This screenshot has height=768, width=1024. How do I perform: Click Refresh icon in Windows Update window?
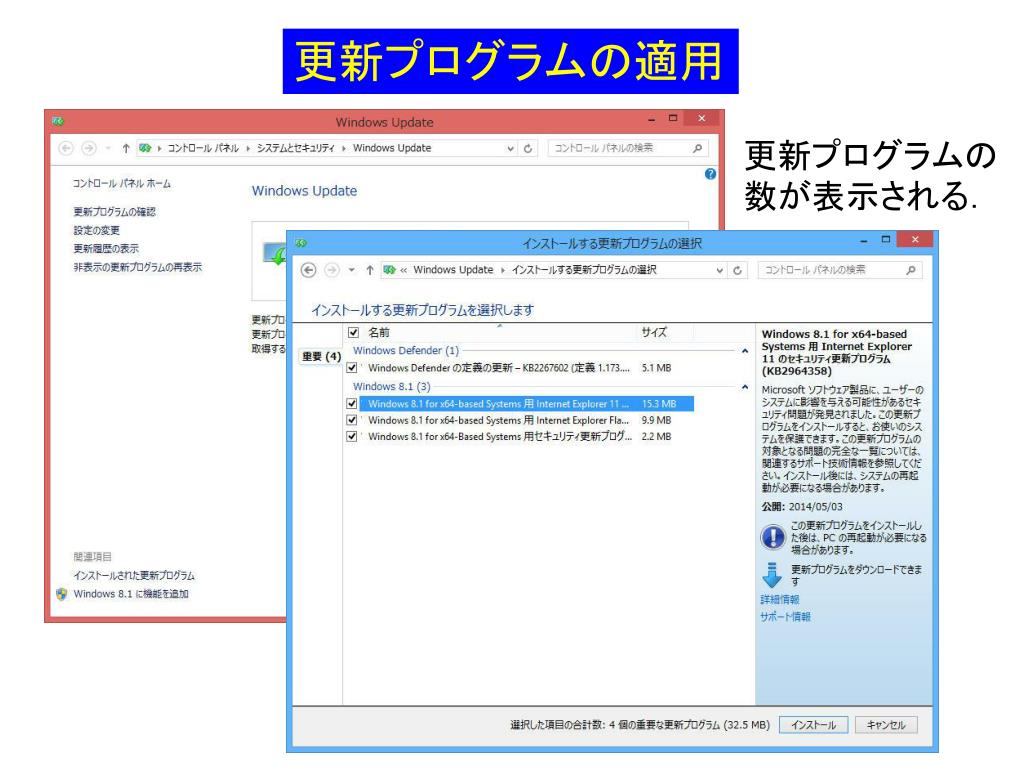[528, 148]
